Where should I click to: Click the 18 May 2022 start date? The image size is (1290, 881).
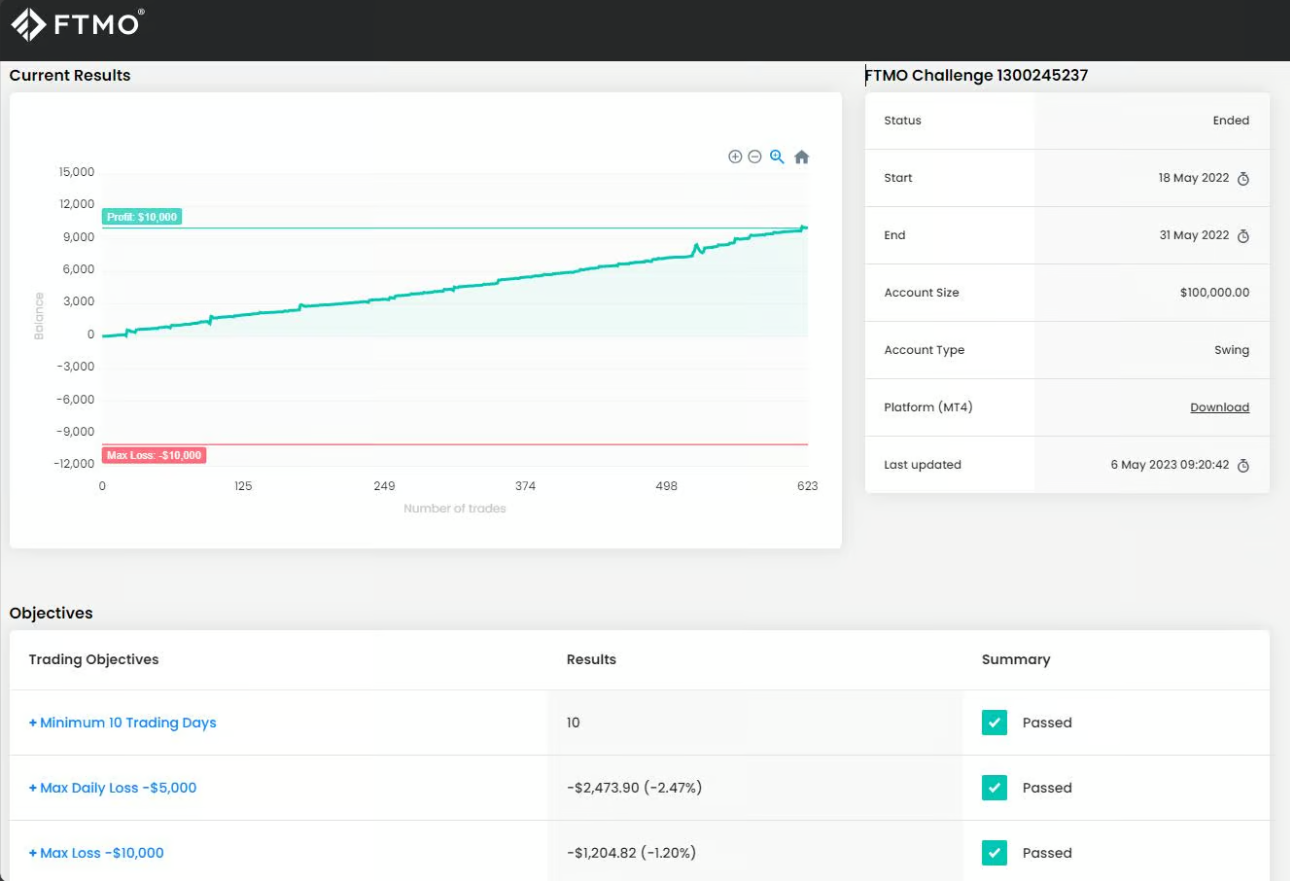pos(1193,178)
